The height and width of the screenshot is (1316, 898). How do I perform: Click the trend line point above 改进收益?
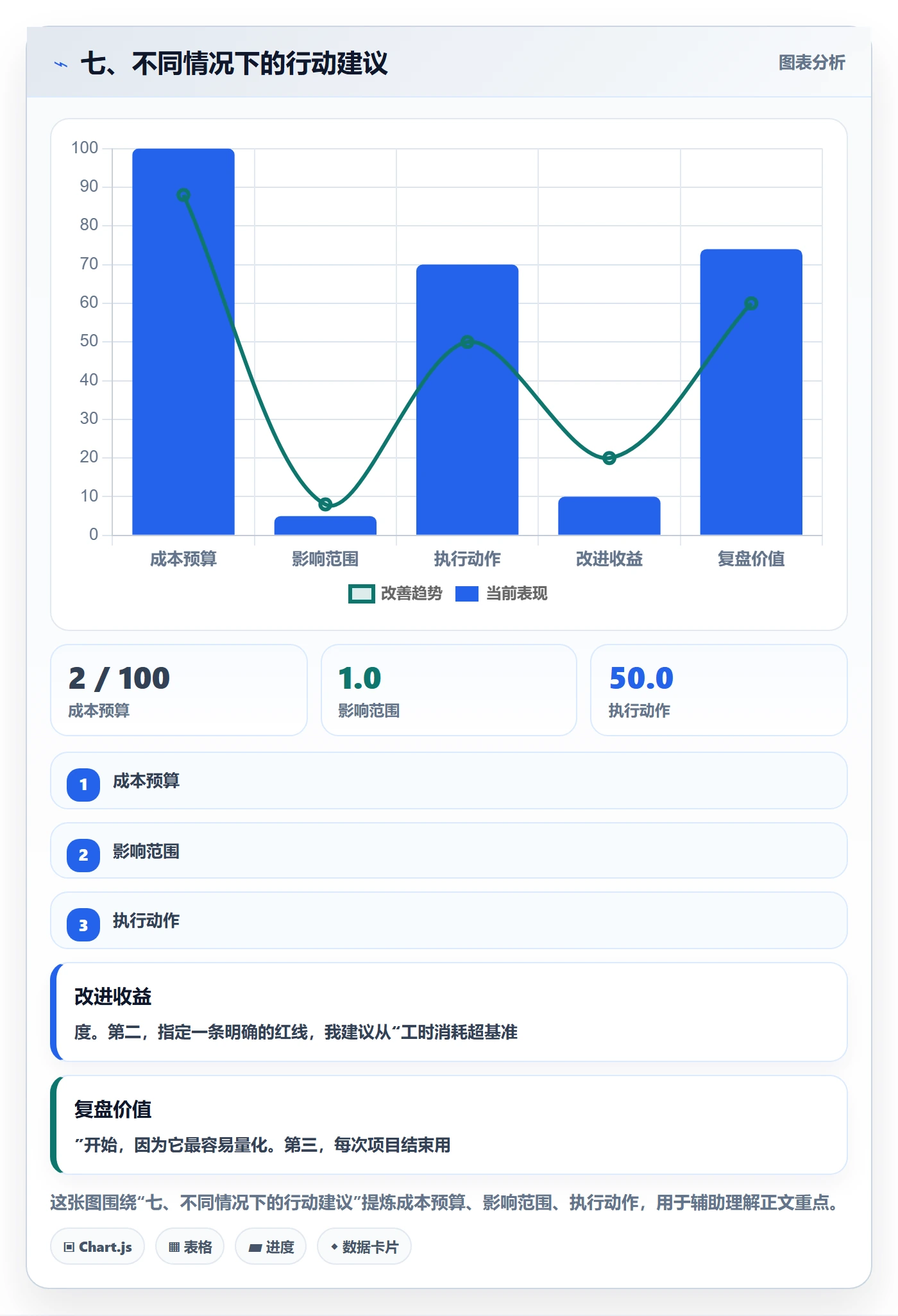click(609, 458)
